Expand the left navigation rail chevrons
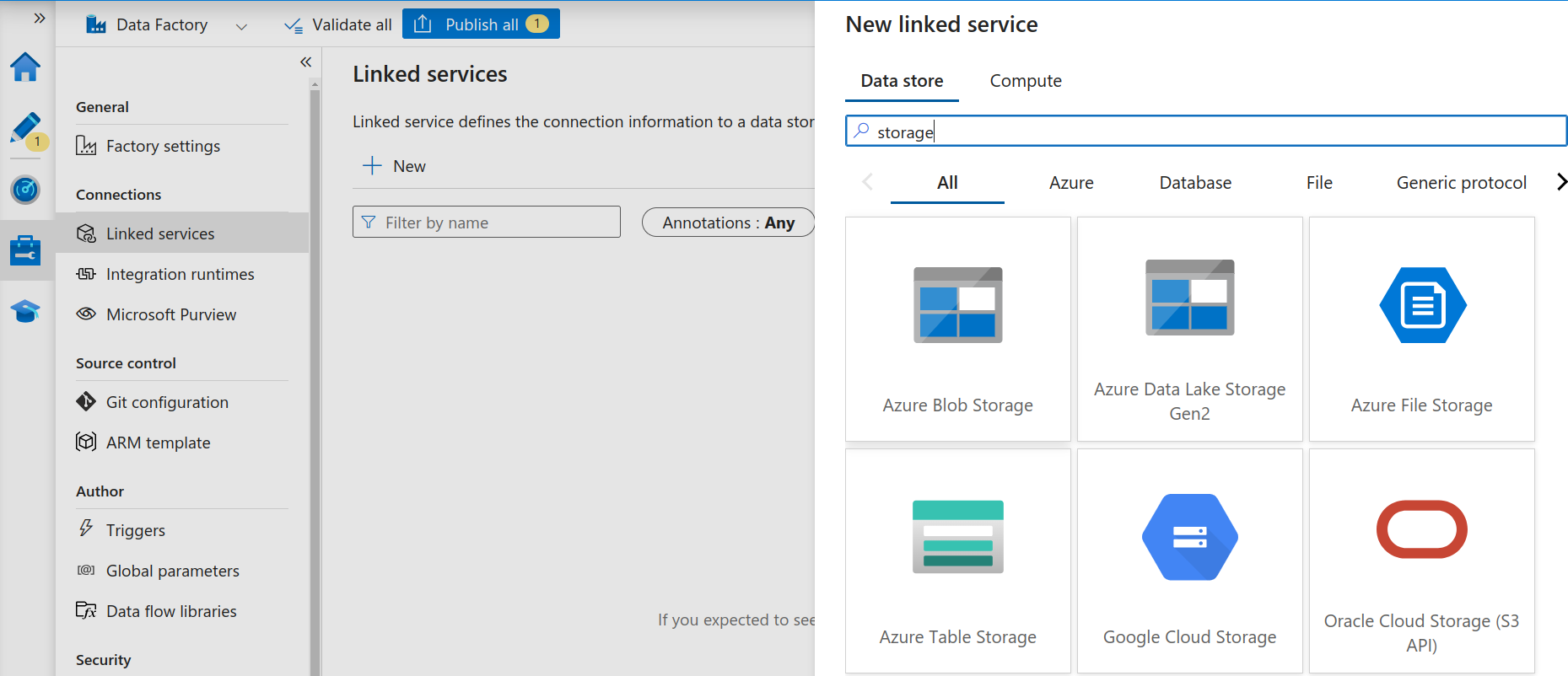1568x676 pixels. [39, 18]
